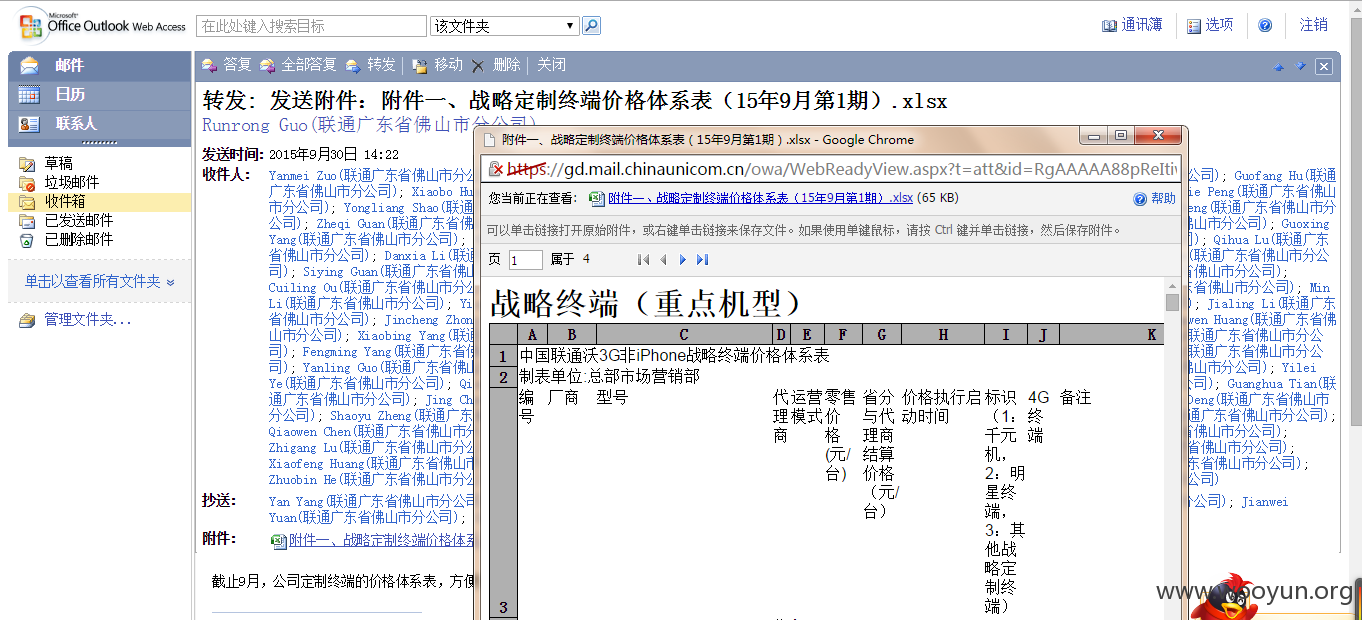Open the 垃圾邮件 junk folder

(71, 182)
